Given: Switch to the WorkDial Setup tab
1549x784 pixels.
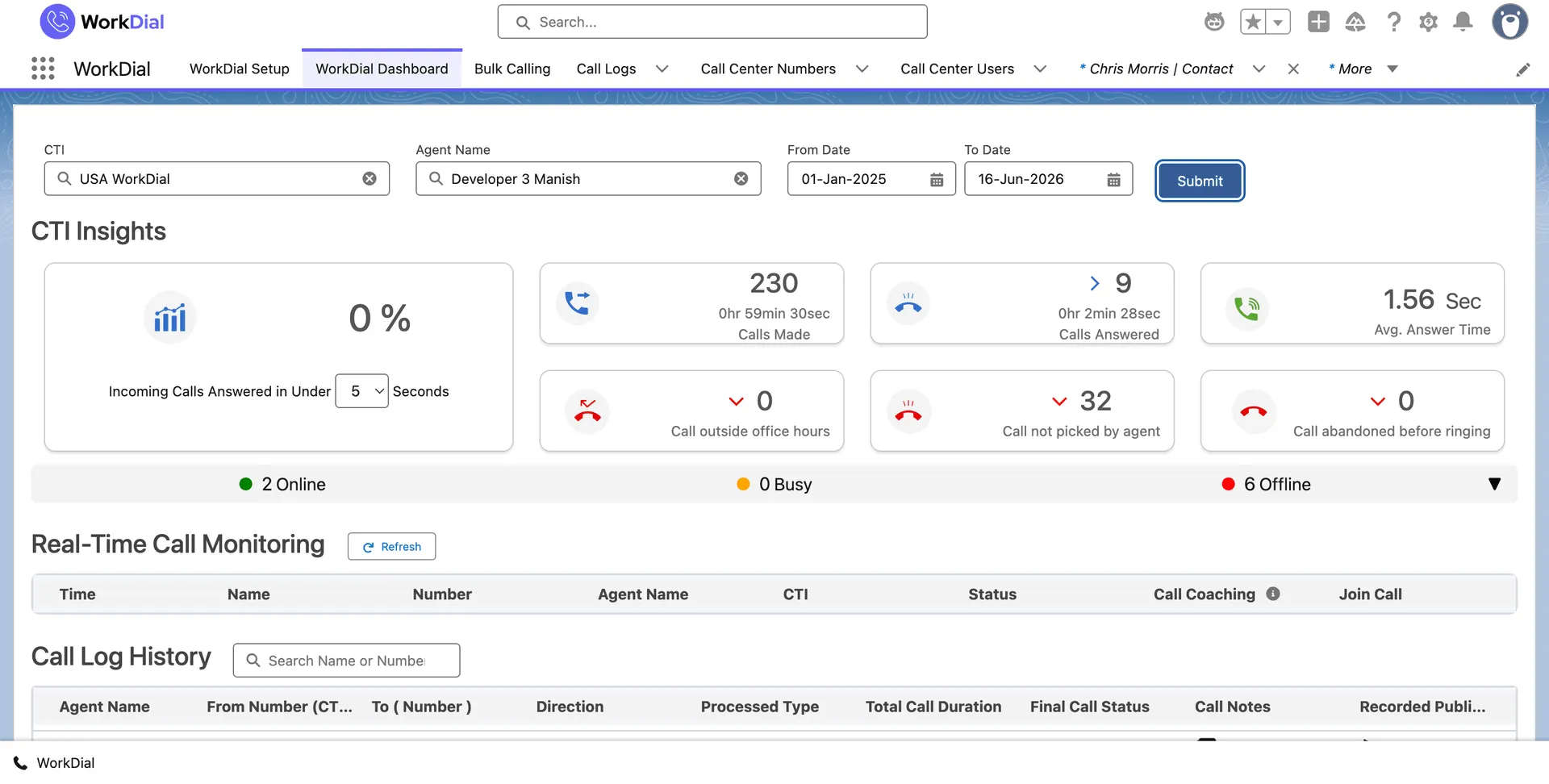Looking at the screenshot, I should click(x=239, y=69).
